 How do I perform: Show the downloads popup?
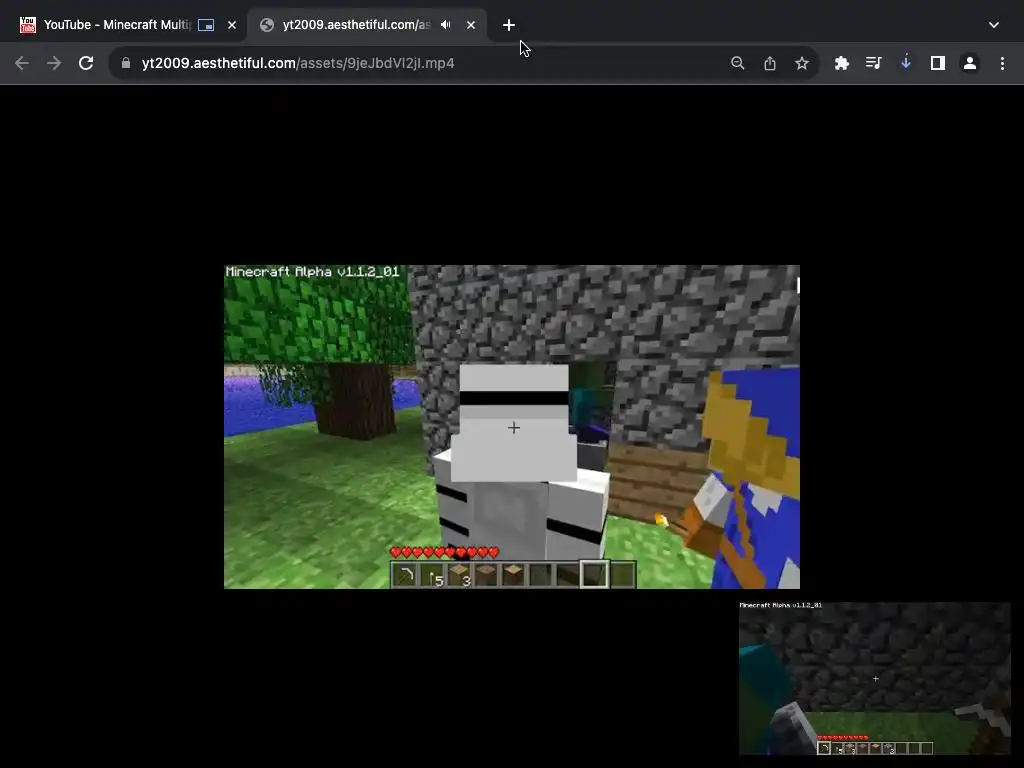[906, 63]
